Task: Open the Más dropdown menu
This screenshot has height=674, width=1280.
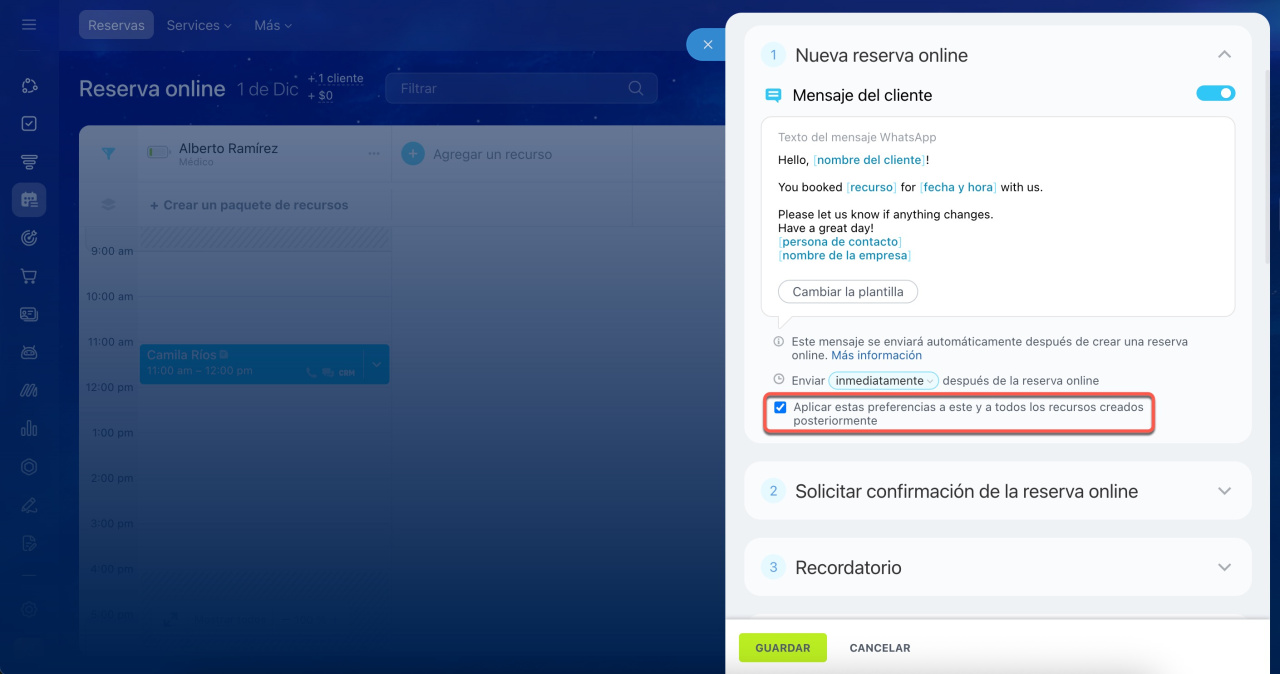Action: [273, 25]
